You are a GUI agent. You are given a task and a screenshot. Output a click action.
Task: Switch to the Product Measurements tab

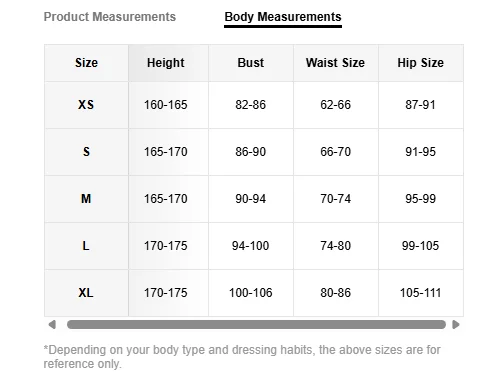[110, 17]
